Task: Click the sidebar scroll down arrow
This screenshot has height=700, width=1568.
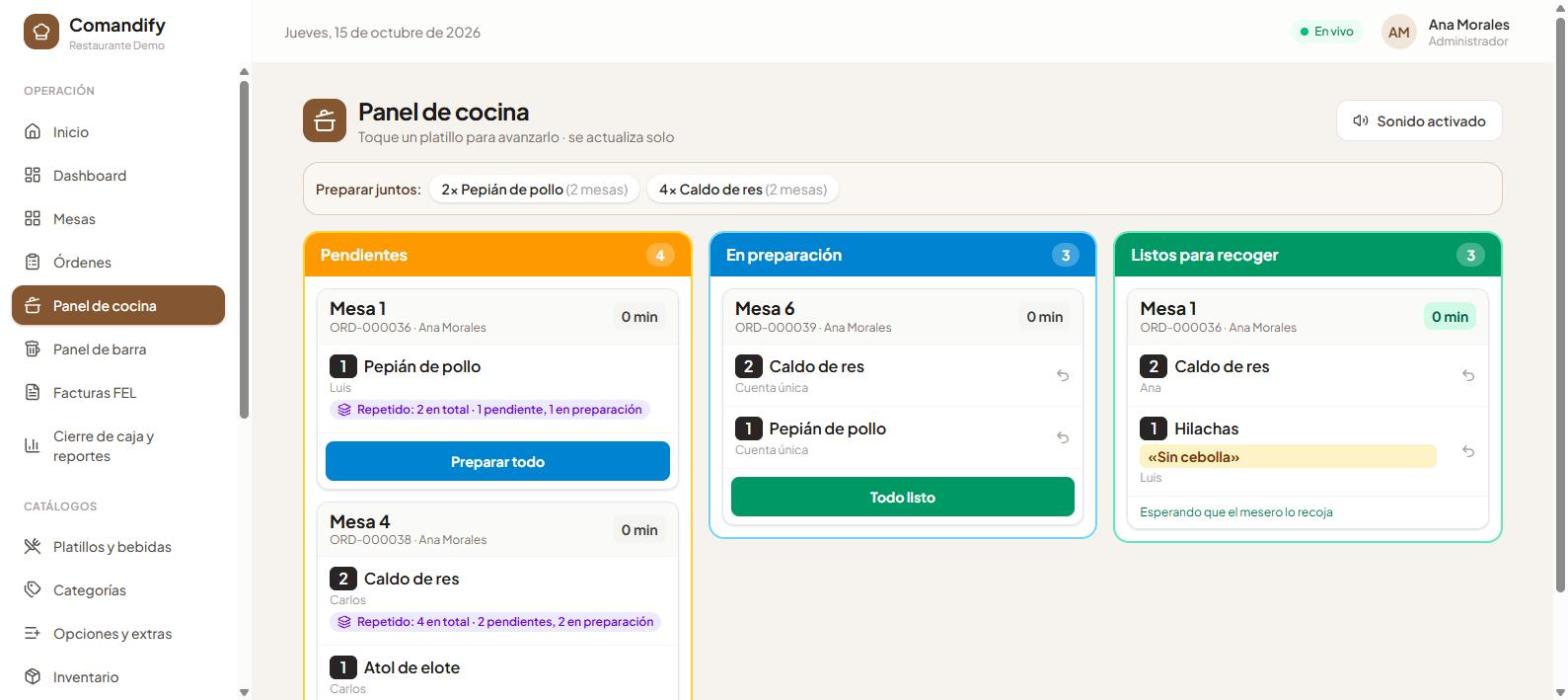Action: pos(244,692)
